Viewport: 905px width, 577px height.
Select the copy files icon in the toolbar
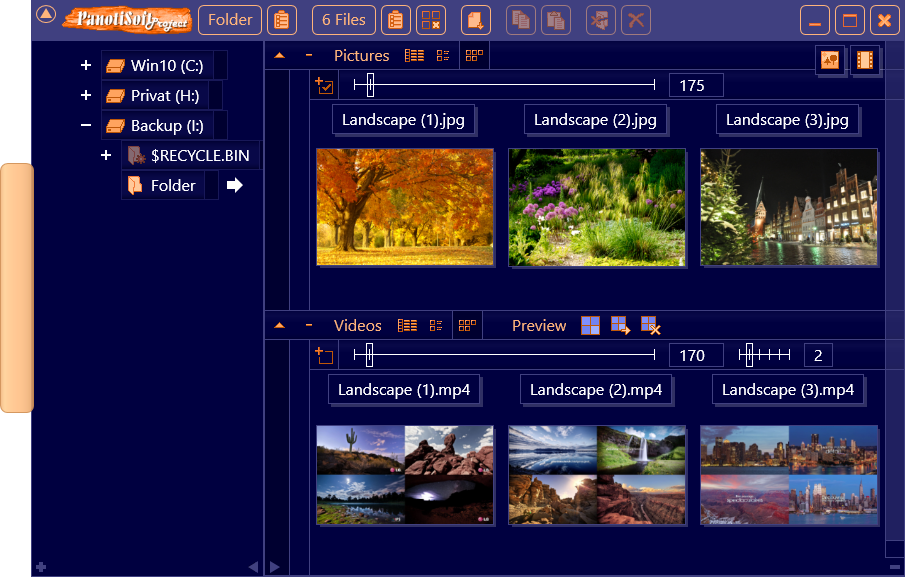pos(521,19)
